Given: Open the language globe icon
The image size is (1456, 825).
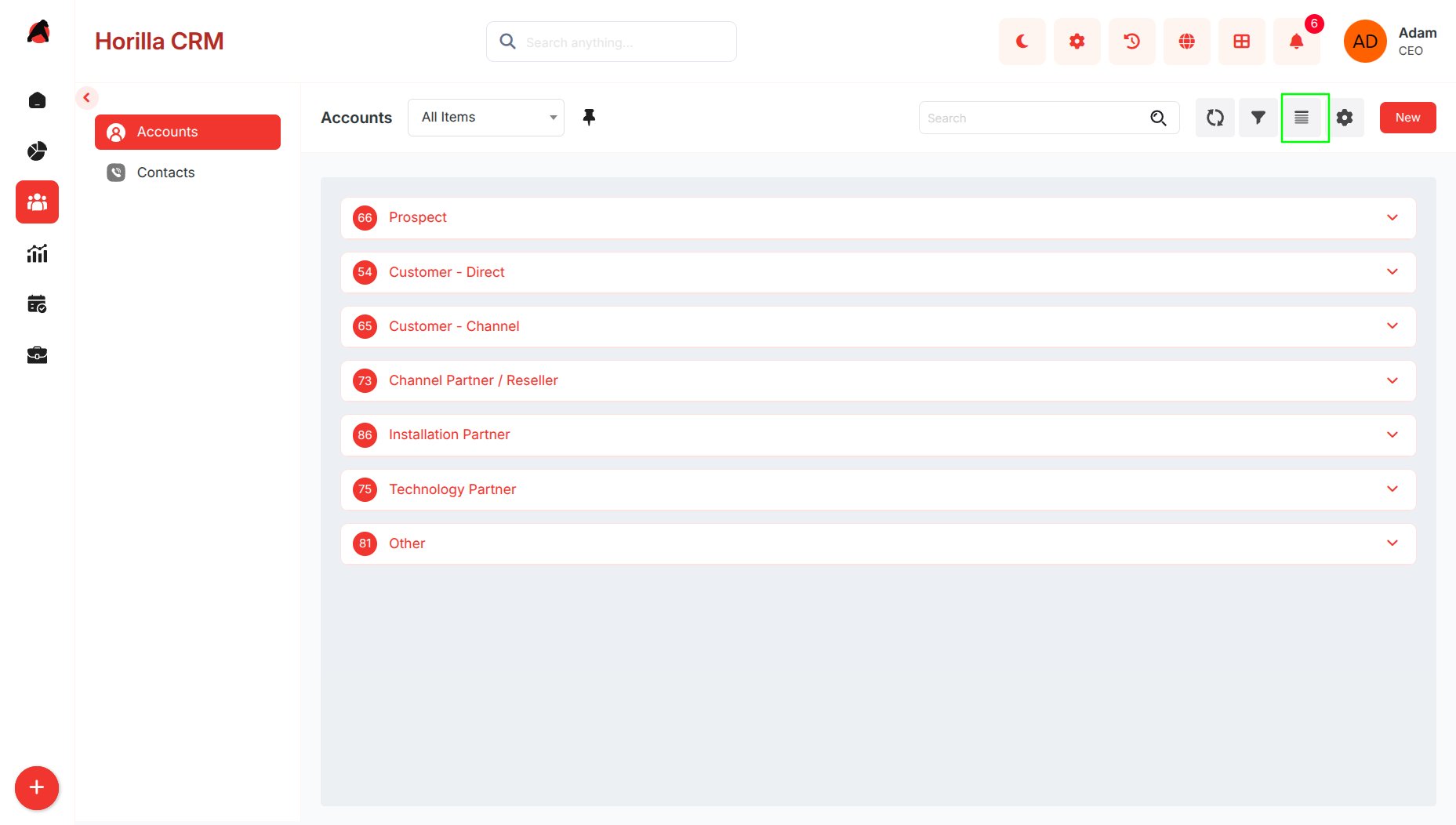Looking at the screenshot, I should 1187,42.
